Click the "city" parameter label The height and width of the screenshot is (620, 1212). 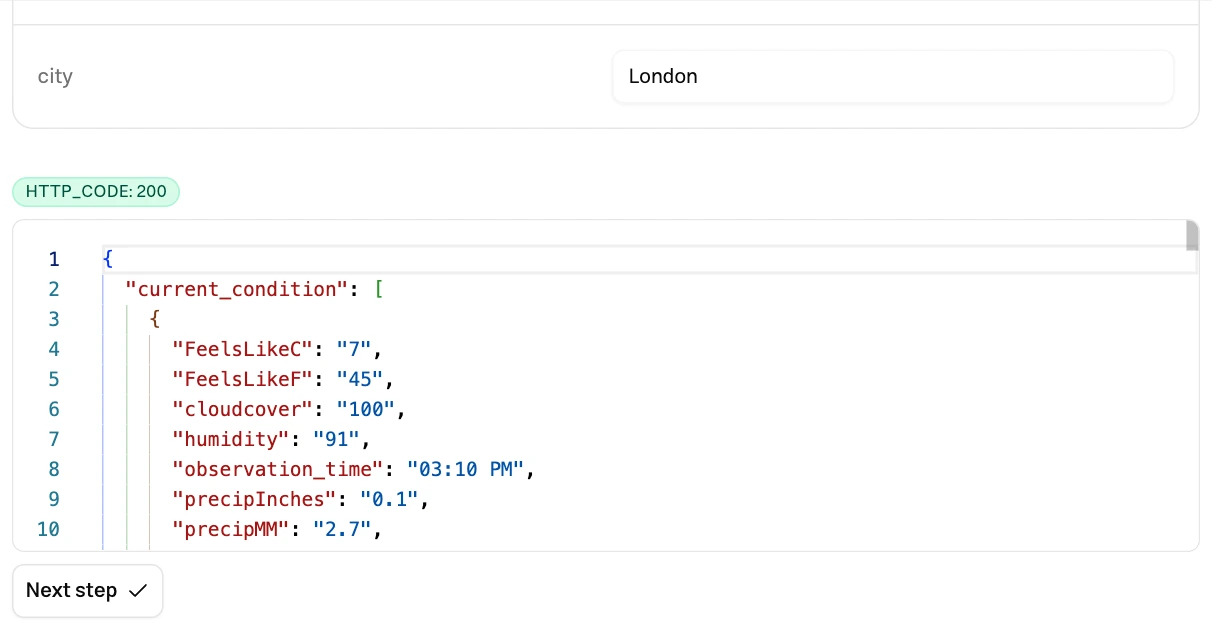tap(55, 77)
